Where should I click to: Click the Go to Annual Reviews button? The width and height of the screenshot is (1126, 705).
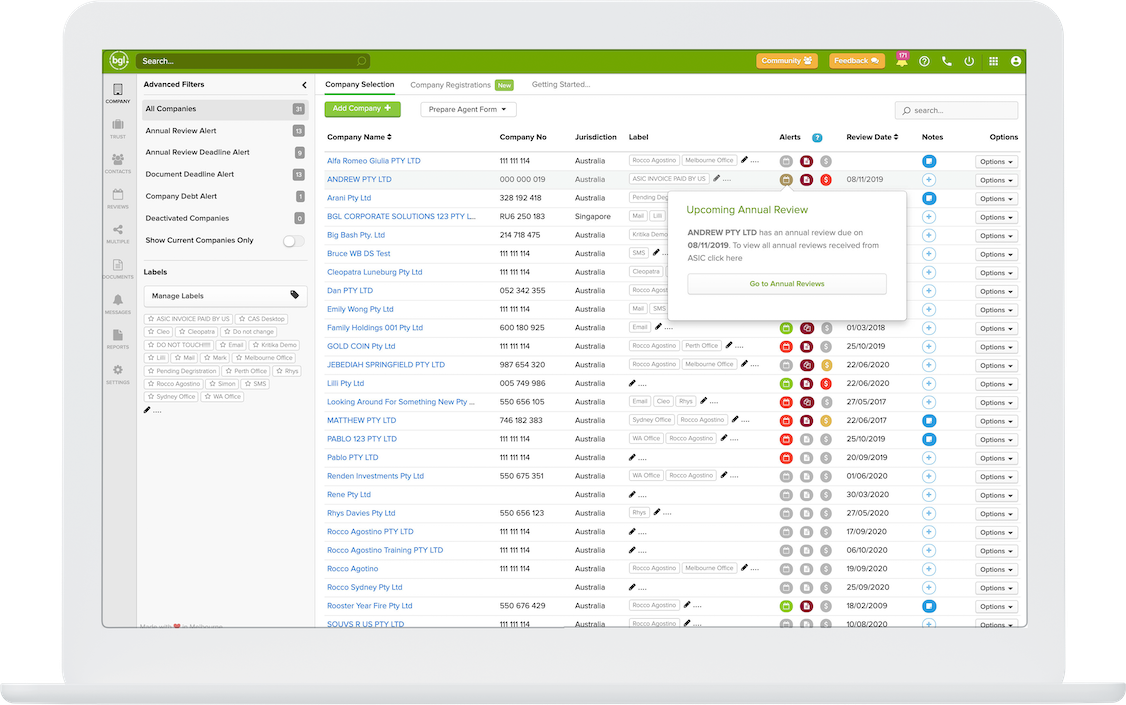pos(787,284)
